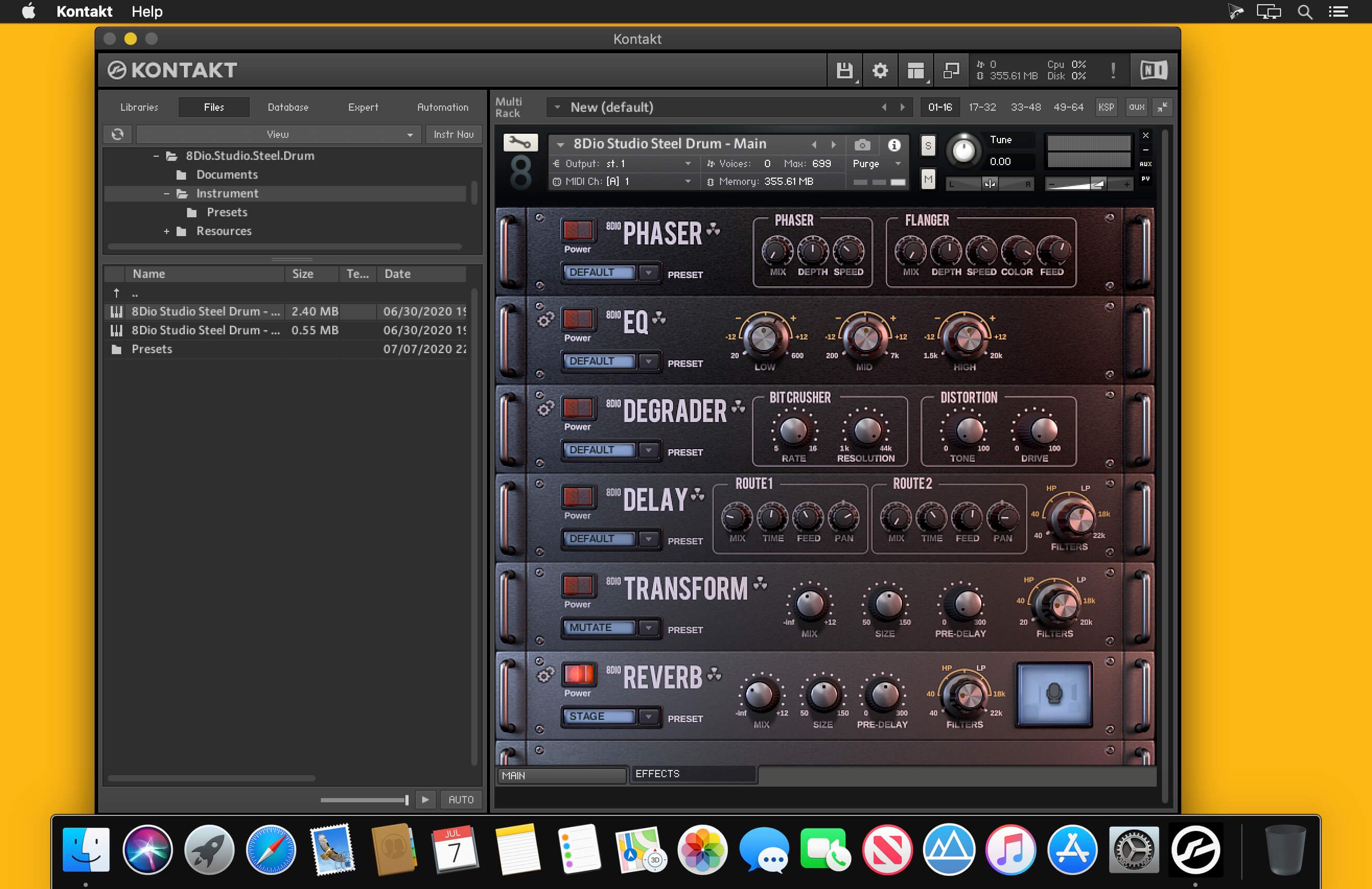The width and height of the screenshot is (1372, 889).
Task: Remove instrument using X icon
Action: [1145, 135]
